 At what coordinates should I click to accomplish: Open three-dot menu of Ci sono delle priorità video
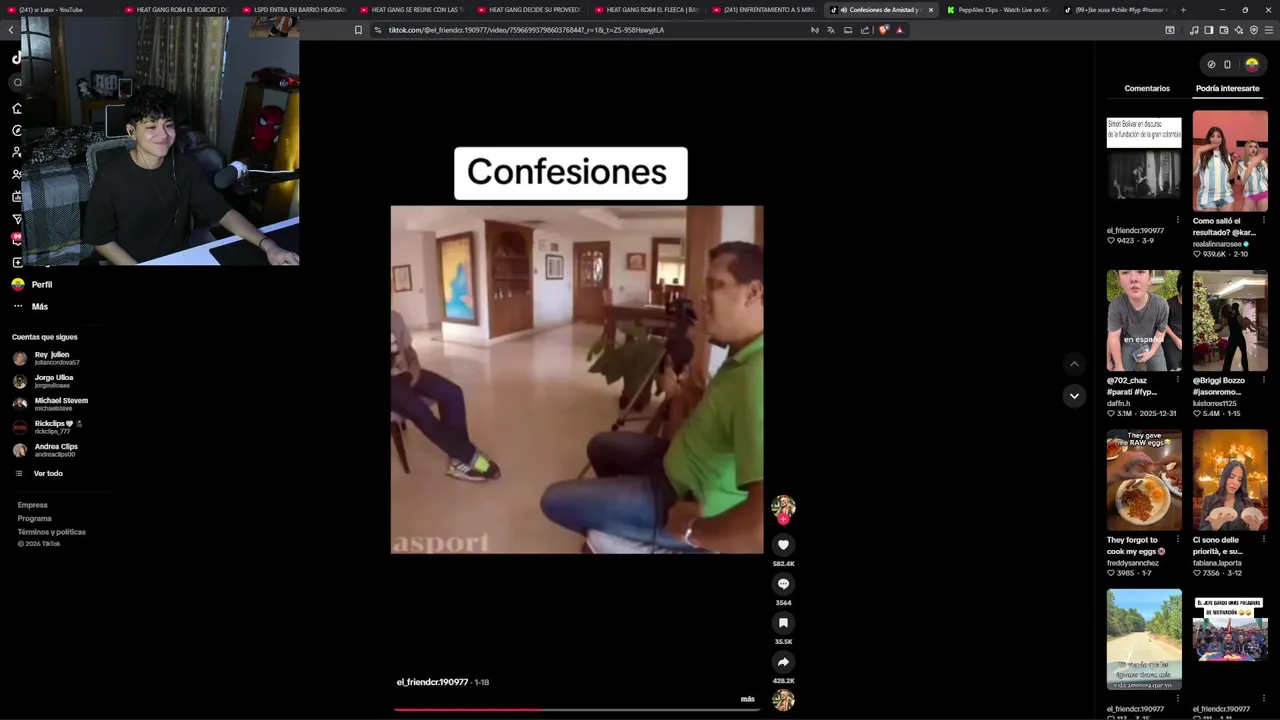[x=1264, y=540]
